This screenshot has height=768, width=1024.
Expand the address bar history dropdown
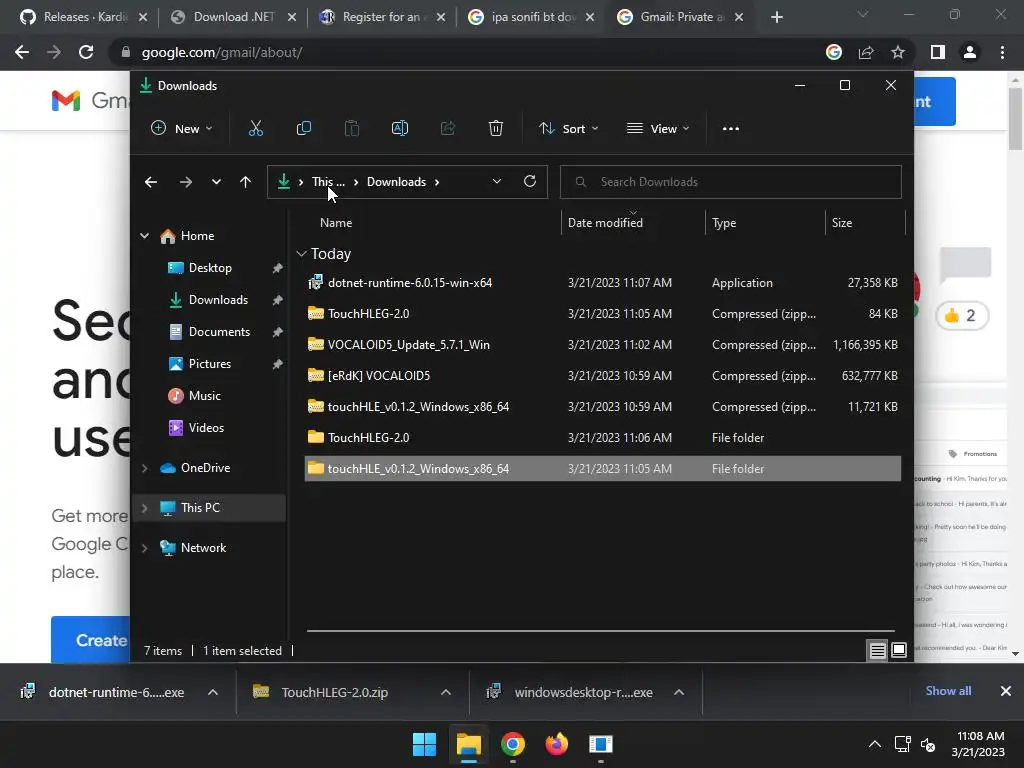coord(497,182)
